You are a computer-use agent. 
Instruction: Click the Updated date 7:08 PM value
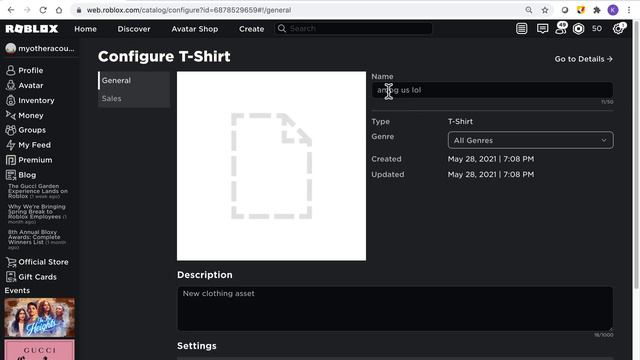[491, 174]
